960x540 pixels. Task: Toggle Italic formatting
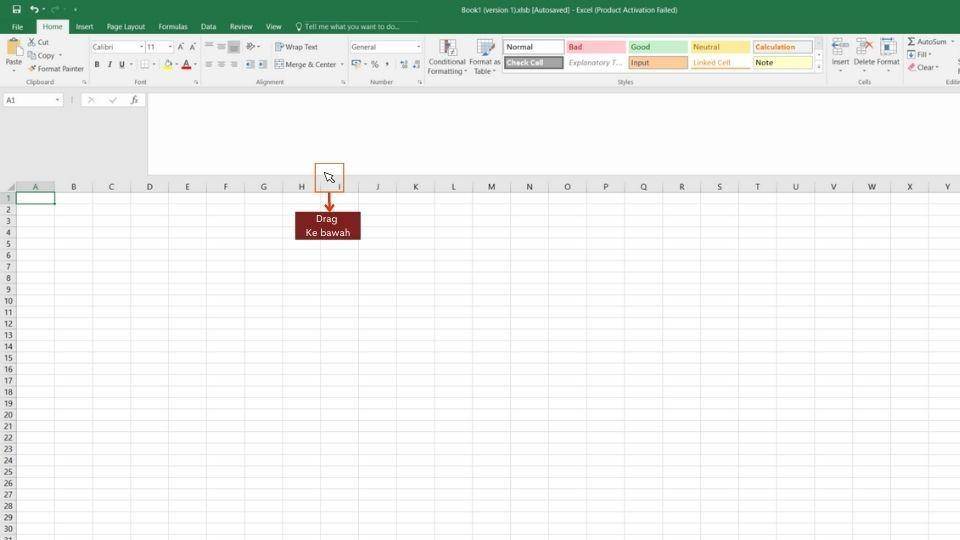(x=110, y=64)
